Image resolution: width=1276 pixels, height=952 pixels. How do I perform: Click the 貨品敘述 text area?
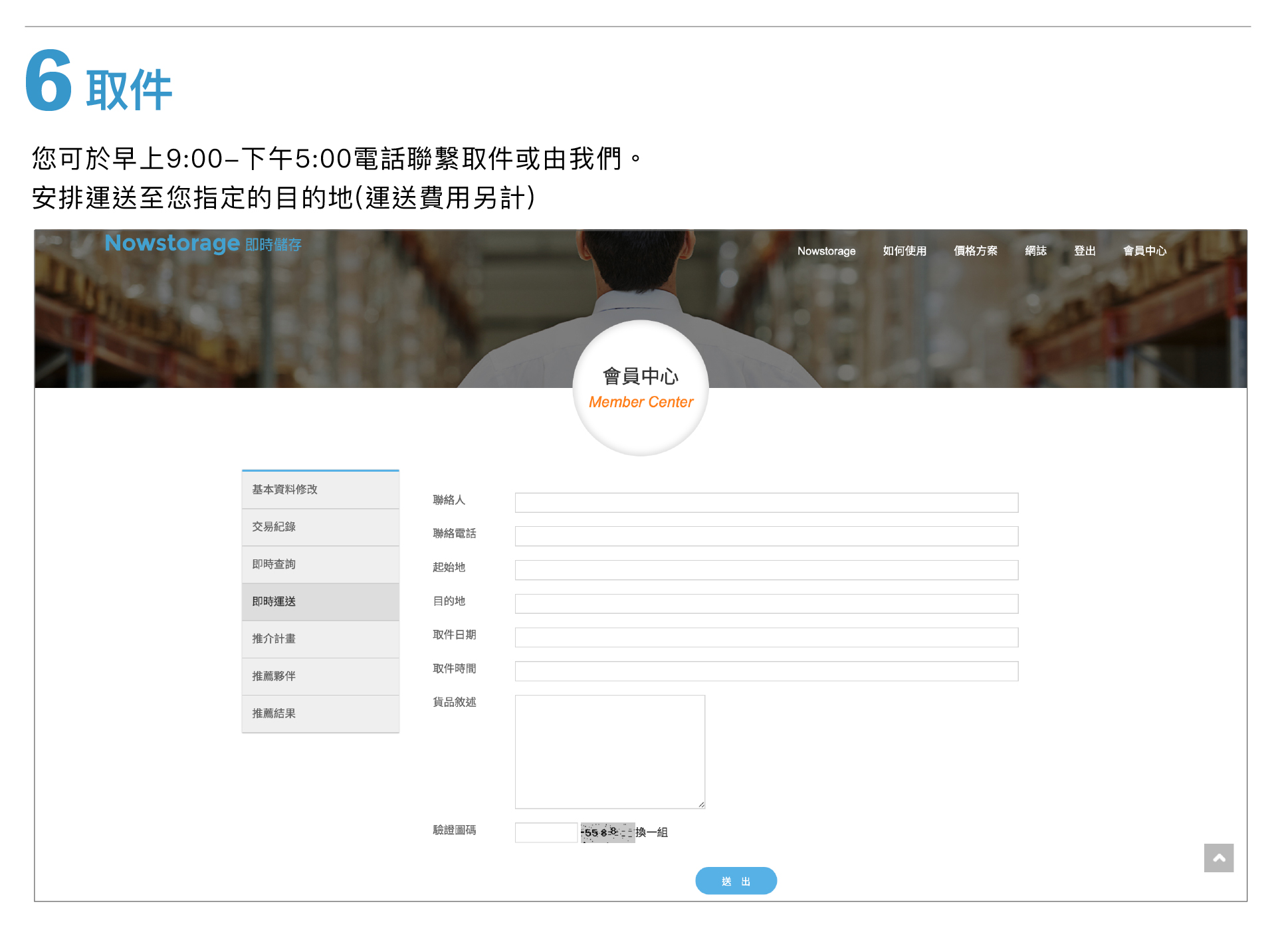tap(609, 751)
